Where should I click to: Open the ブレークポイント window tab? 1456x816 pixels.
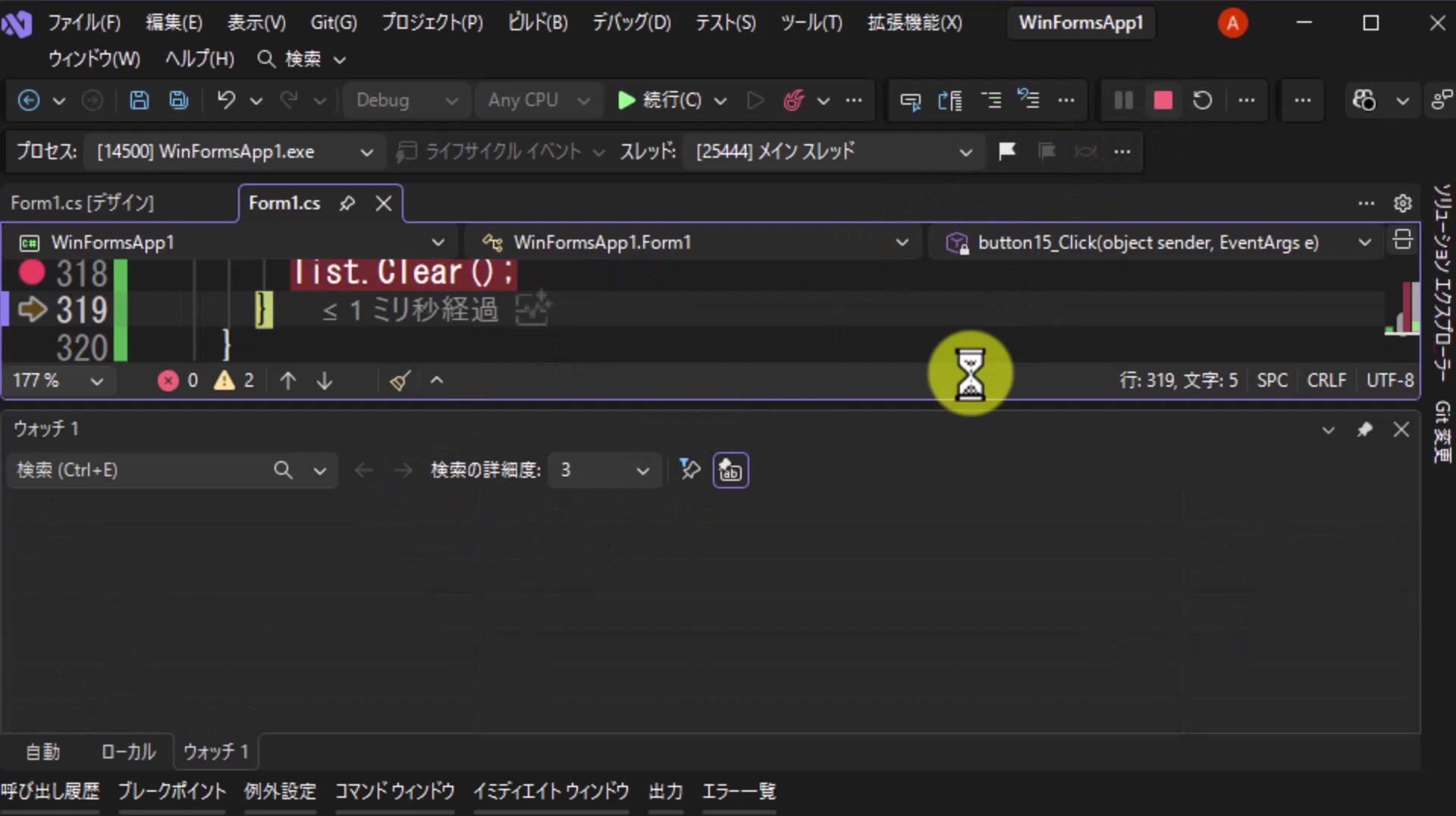171,792
